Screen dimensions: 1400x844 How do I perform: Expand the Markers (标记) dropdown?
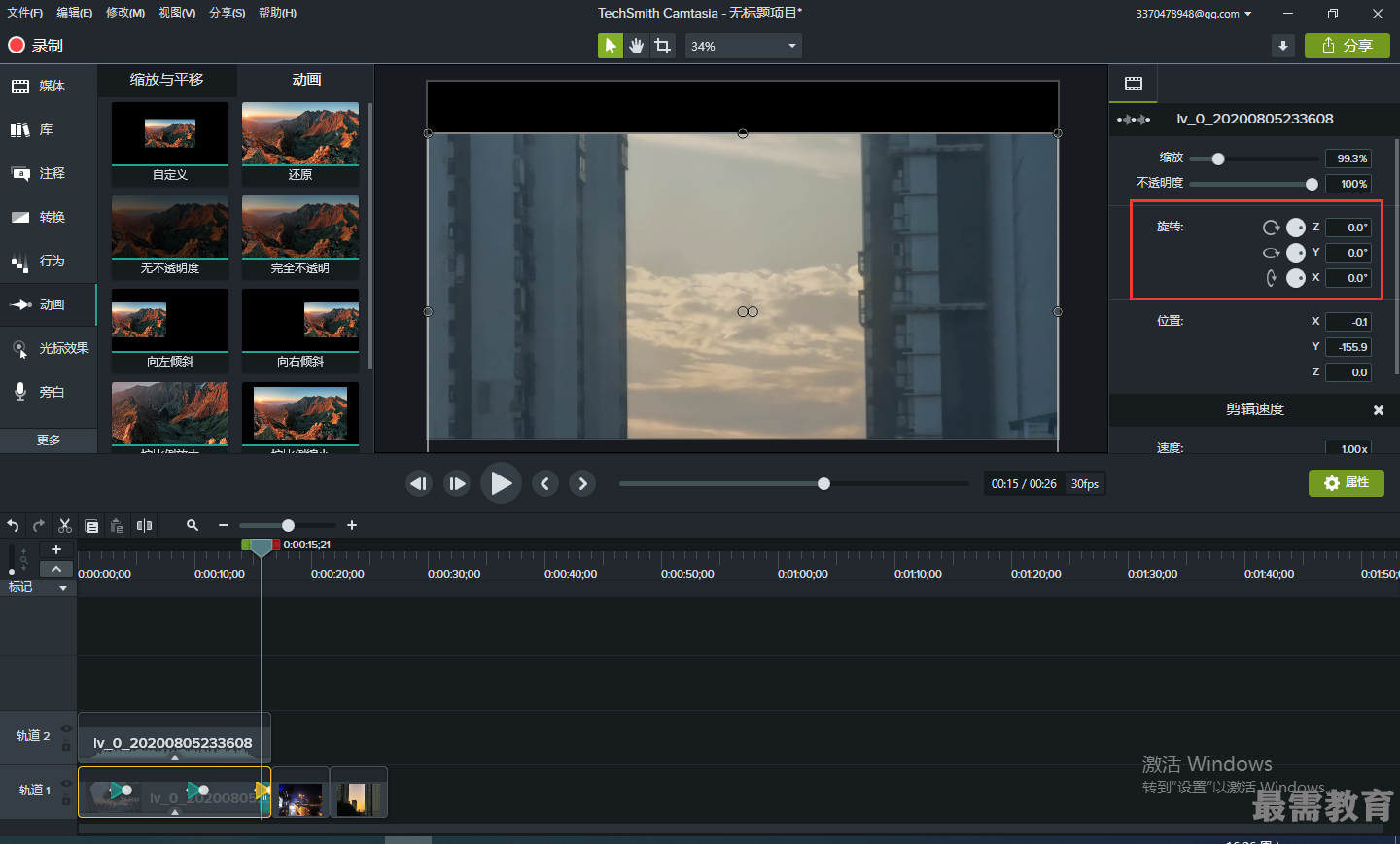63,588
